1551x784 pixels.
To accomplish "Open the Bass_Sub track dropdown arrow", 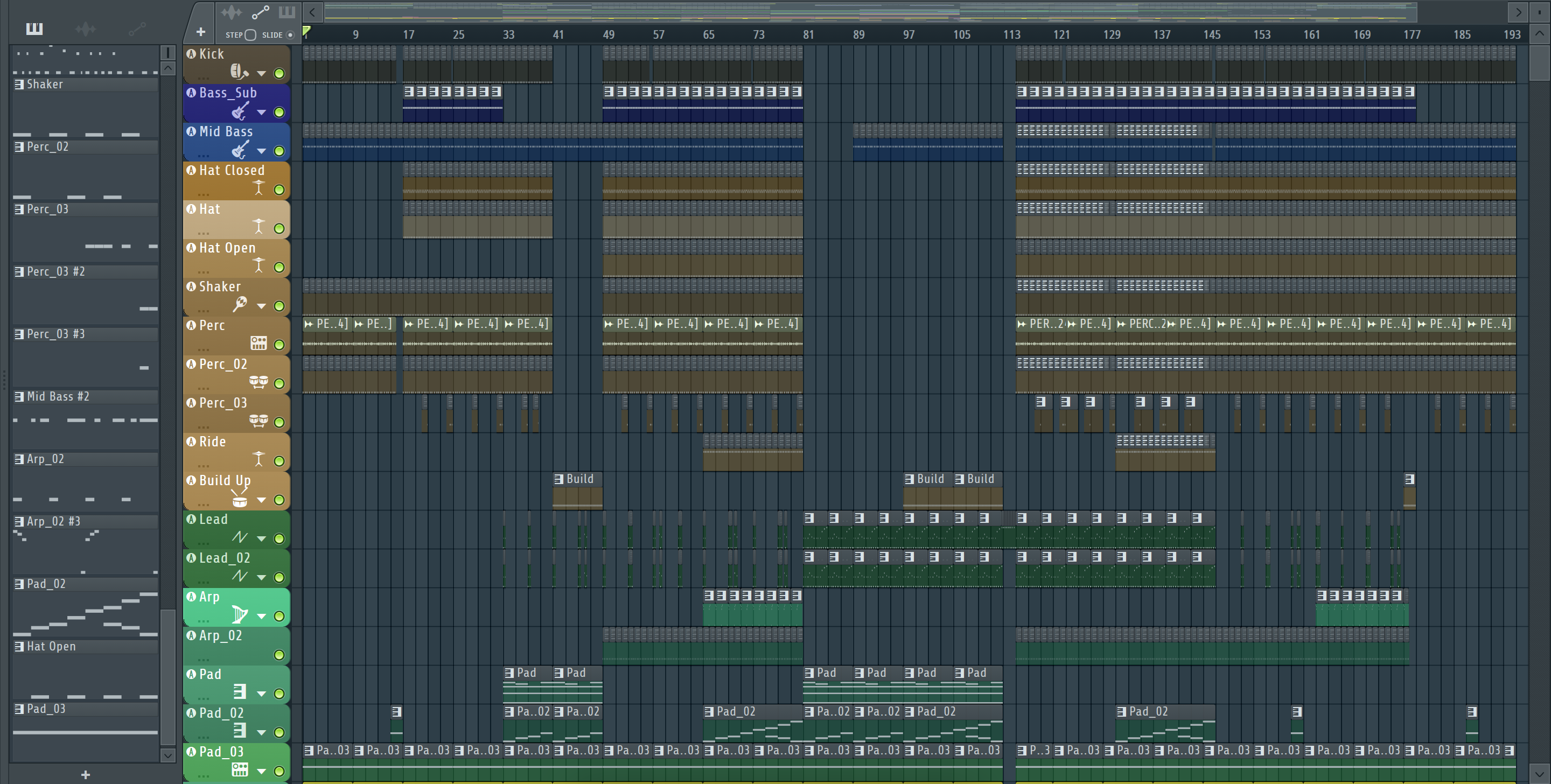I will pyautogui.click(x=262, y=113).
